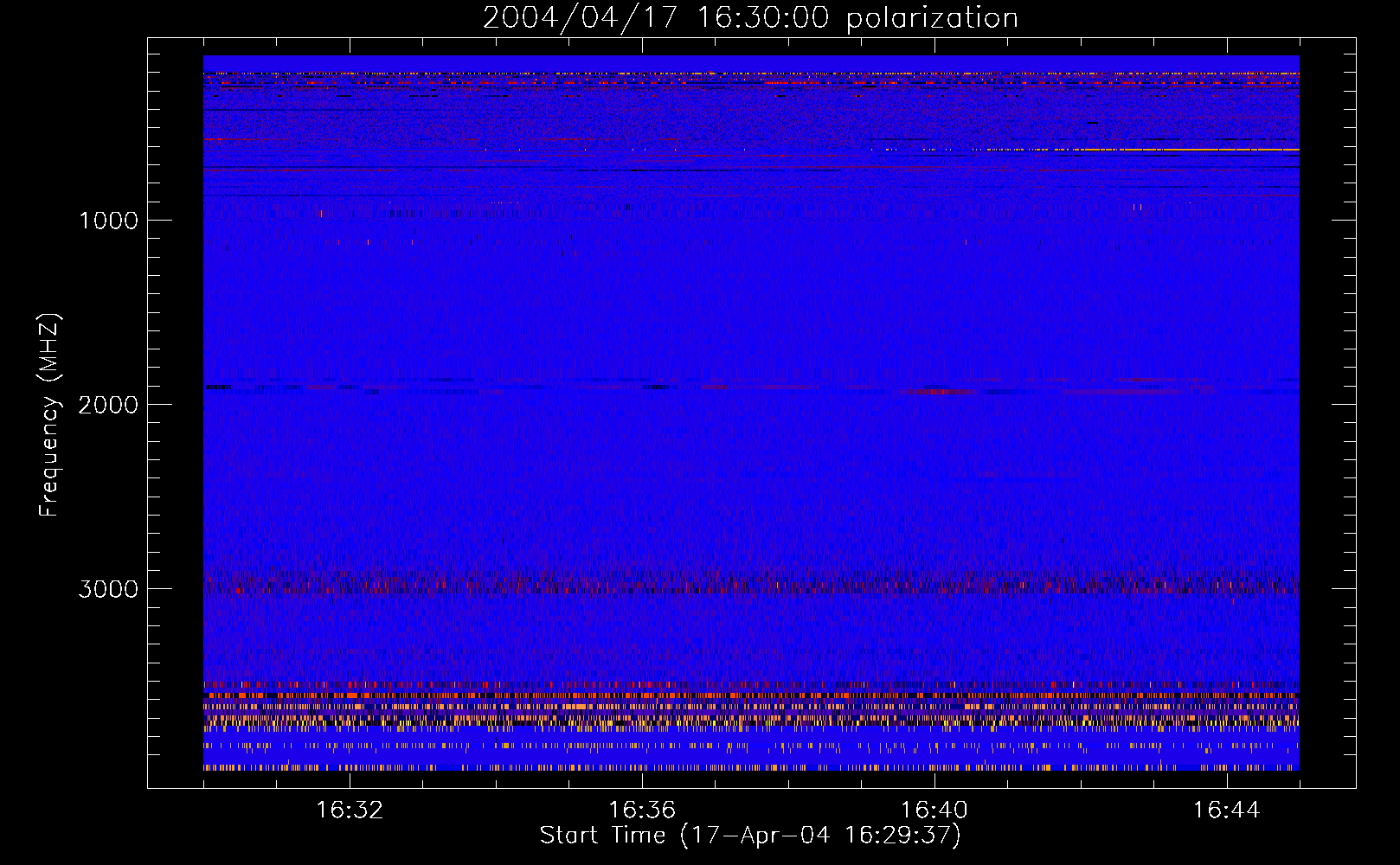This screenshot has height=865, width=1400.
Task: Click the 'Start Time (17-Apr-04 16:29:37)' axis label
Action: [x=750, y=836]
